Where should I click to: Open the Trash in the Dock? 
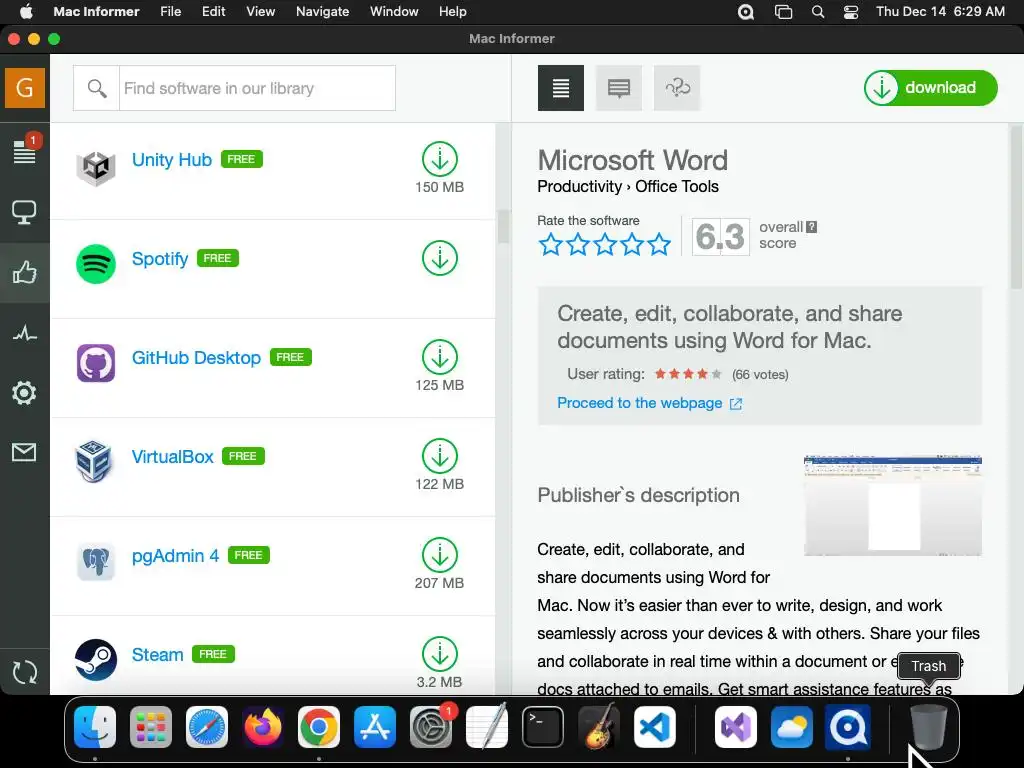928,727
